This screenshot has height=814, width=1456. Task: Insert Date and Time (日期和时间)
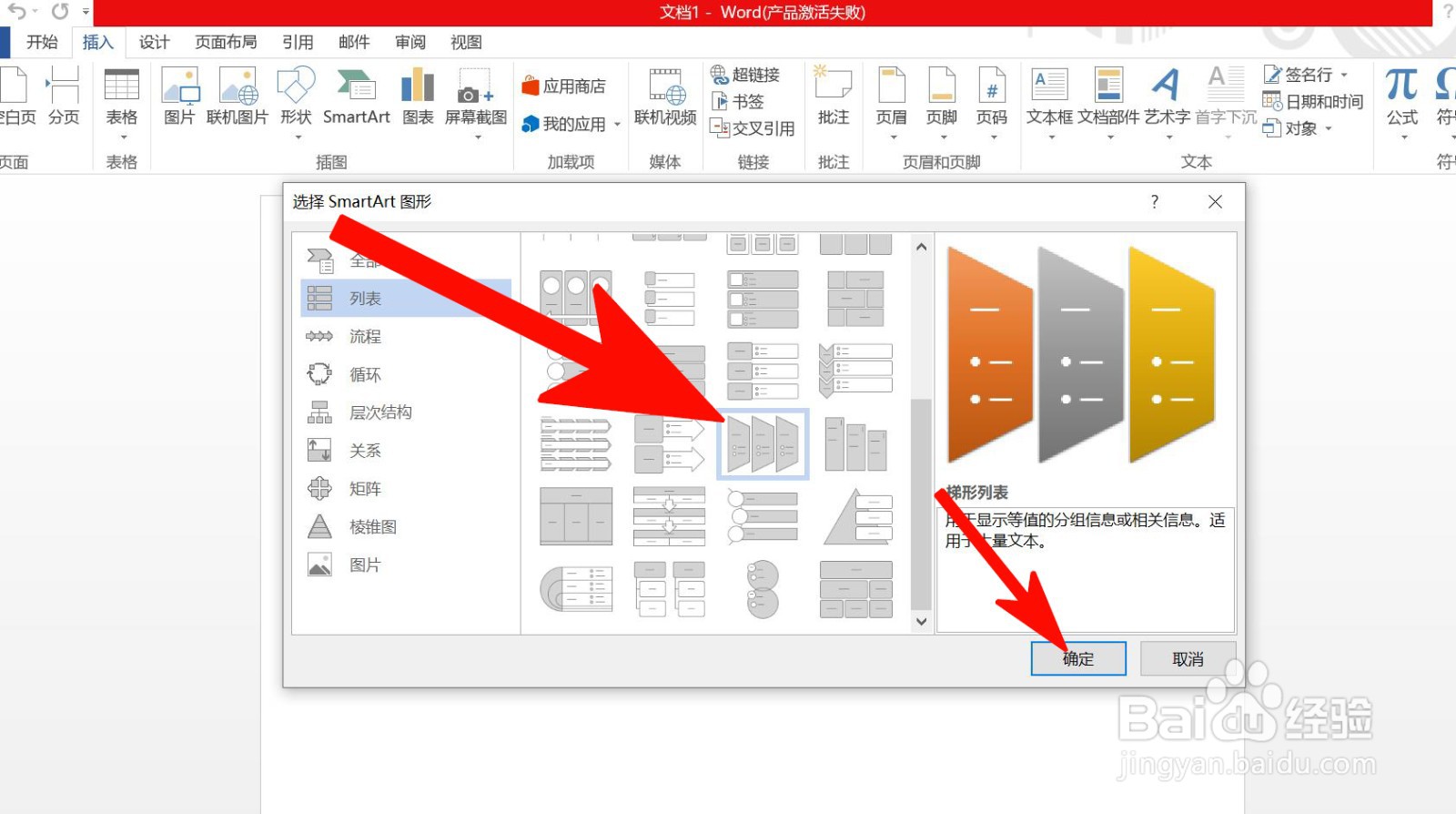(1313, 102)
